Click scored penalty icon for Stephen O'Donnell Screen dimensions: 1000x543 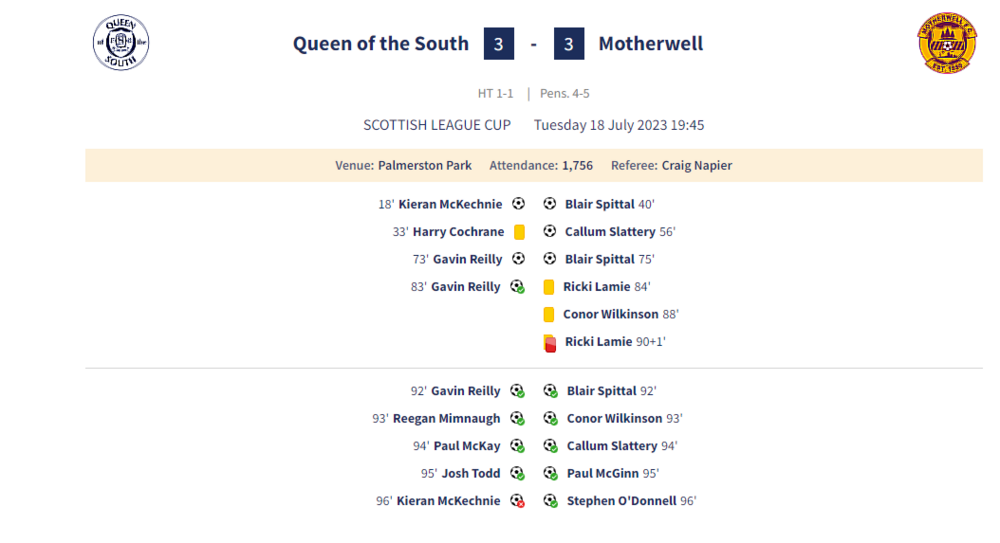550,501
